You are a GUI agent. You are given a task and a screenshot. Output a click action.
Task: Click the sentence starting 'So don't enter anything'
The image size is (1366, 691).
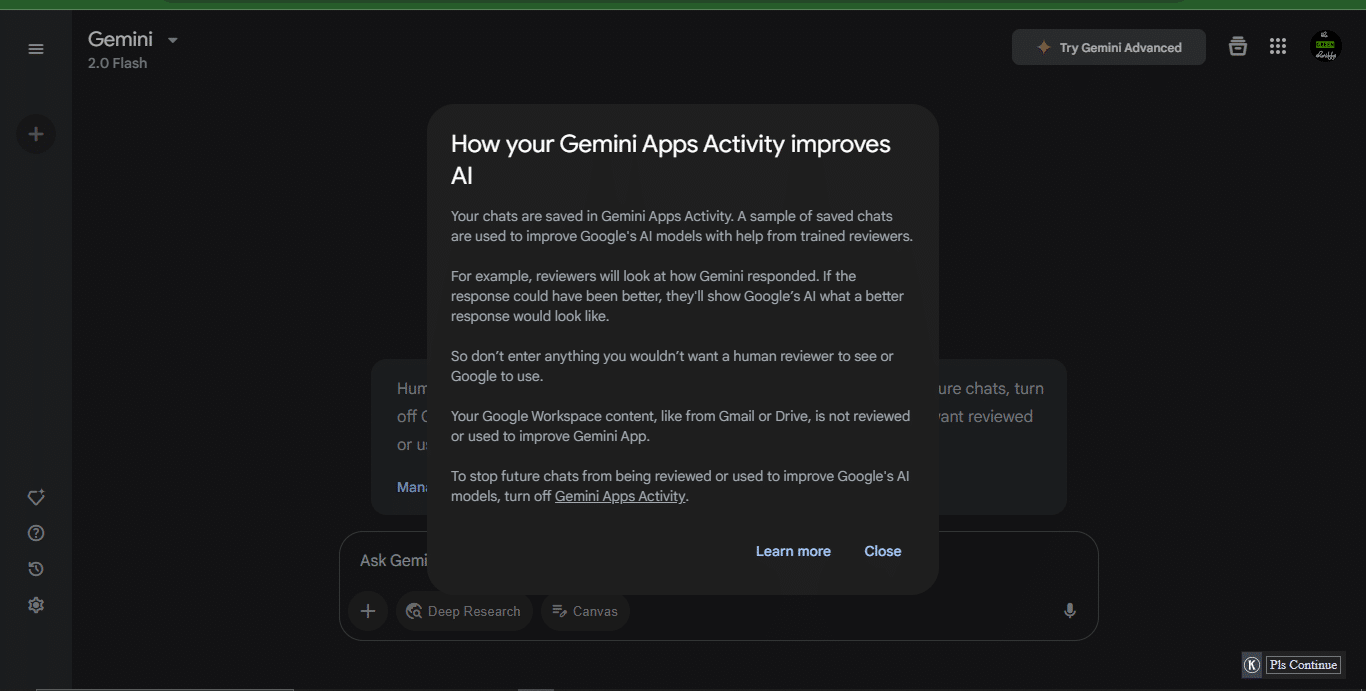click(x=672, y=366)
